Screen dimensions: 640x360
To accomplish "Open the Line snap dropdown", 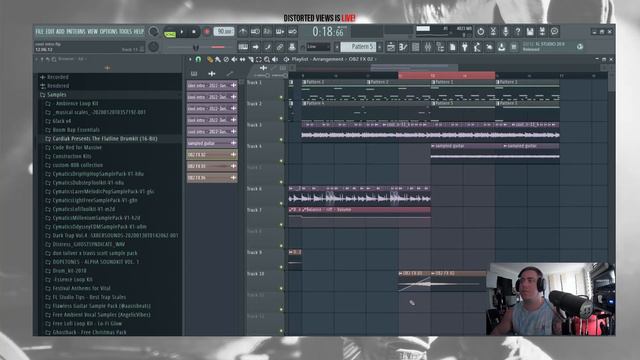I will click(318, 47).
